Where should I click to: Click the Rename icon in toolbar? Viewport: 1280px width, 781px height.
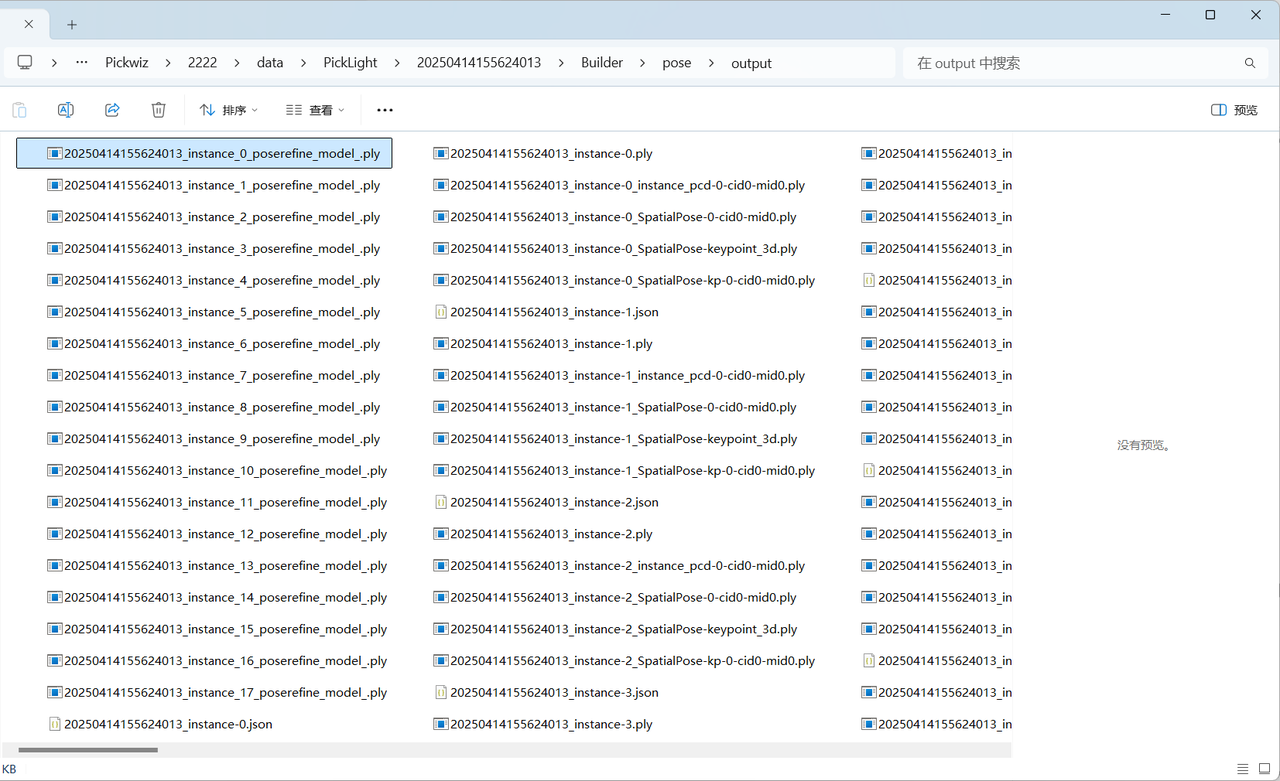tap(66, 110)
